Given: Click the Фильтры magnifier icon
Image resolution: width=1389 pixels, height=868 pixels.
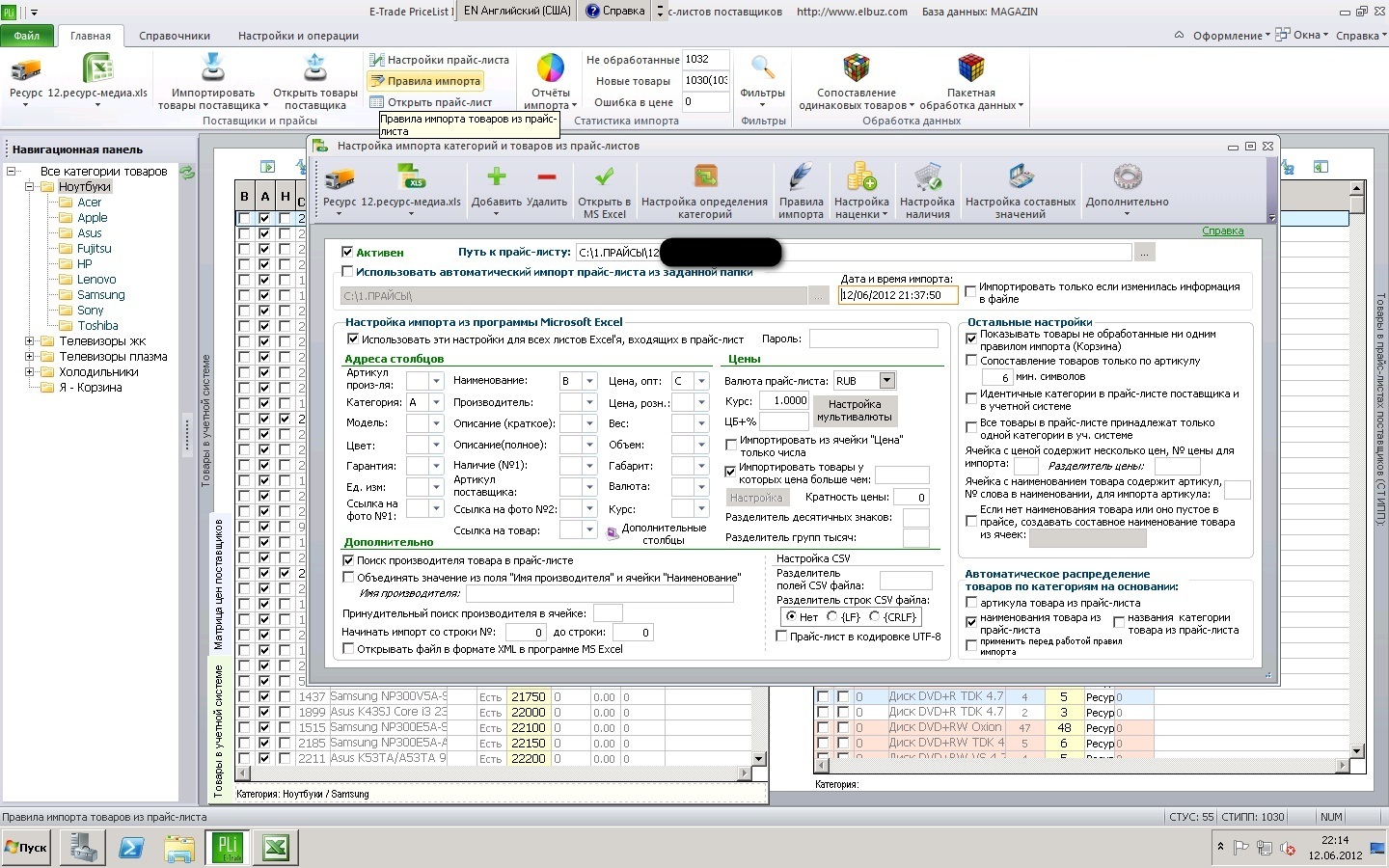Looking at the screenshot, I should pyautogui.click(x=763, y=69).
